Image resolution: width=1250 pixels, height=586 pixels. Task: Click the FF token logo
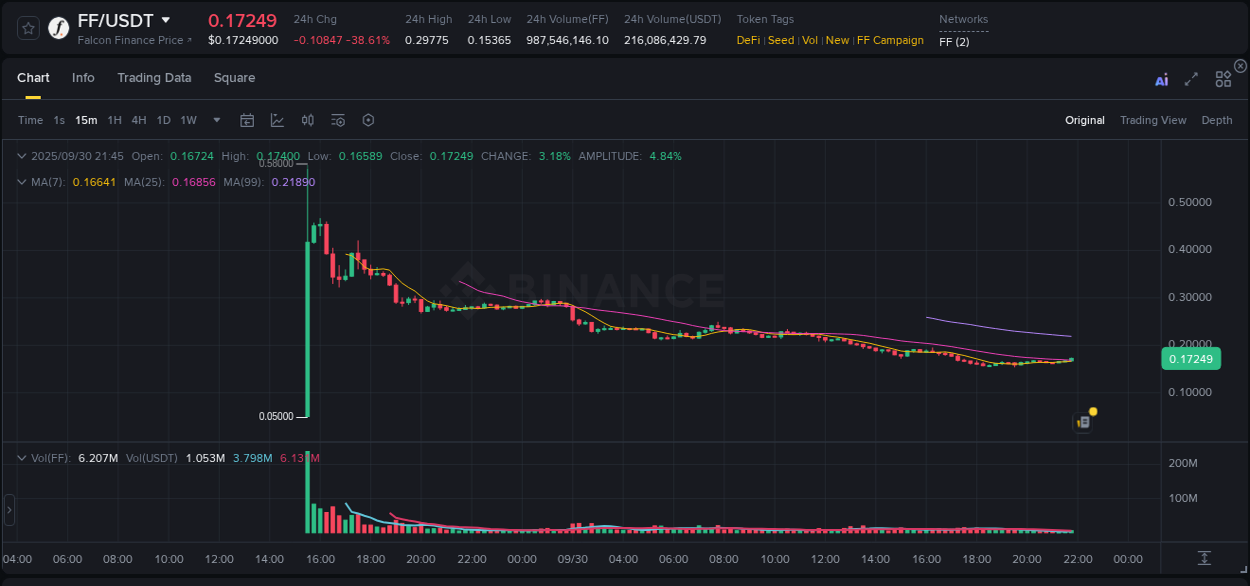tap(58, 27)
